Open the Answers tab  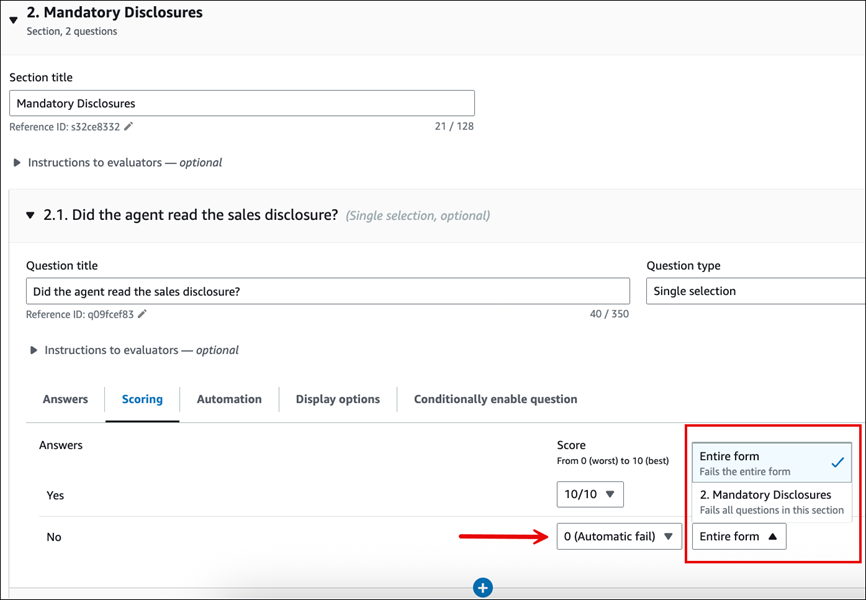click(65, 399)
